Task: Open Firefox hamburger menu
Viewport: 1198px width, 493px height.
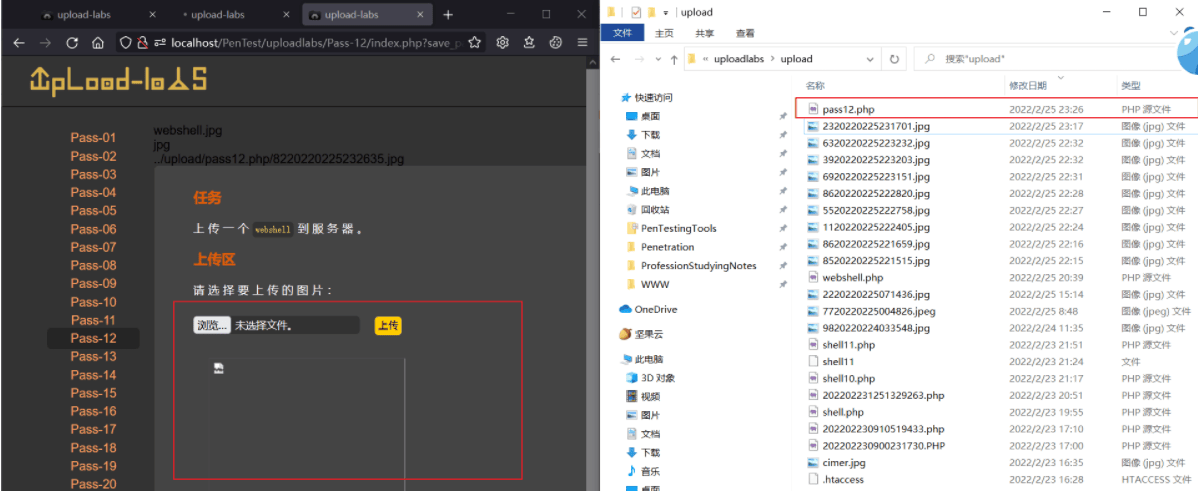Action: pos(582,43)
